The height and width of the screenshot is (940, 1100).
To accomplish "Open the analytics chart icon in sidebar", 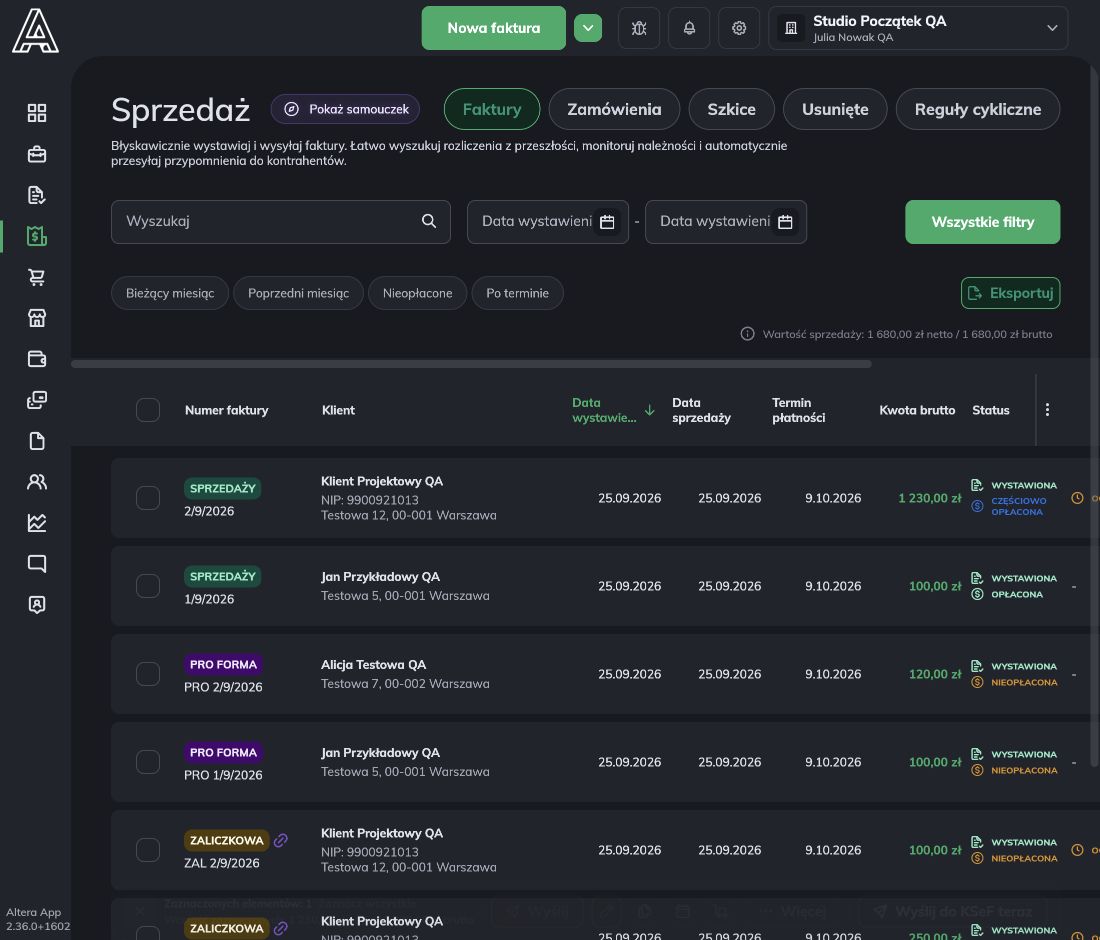I will coord(36,523).
